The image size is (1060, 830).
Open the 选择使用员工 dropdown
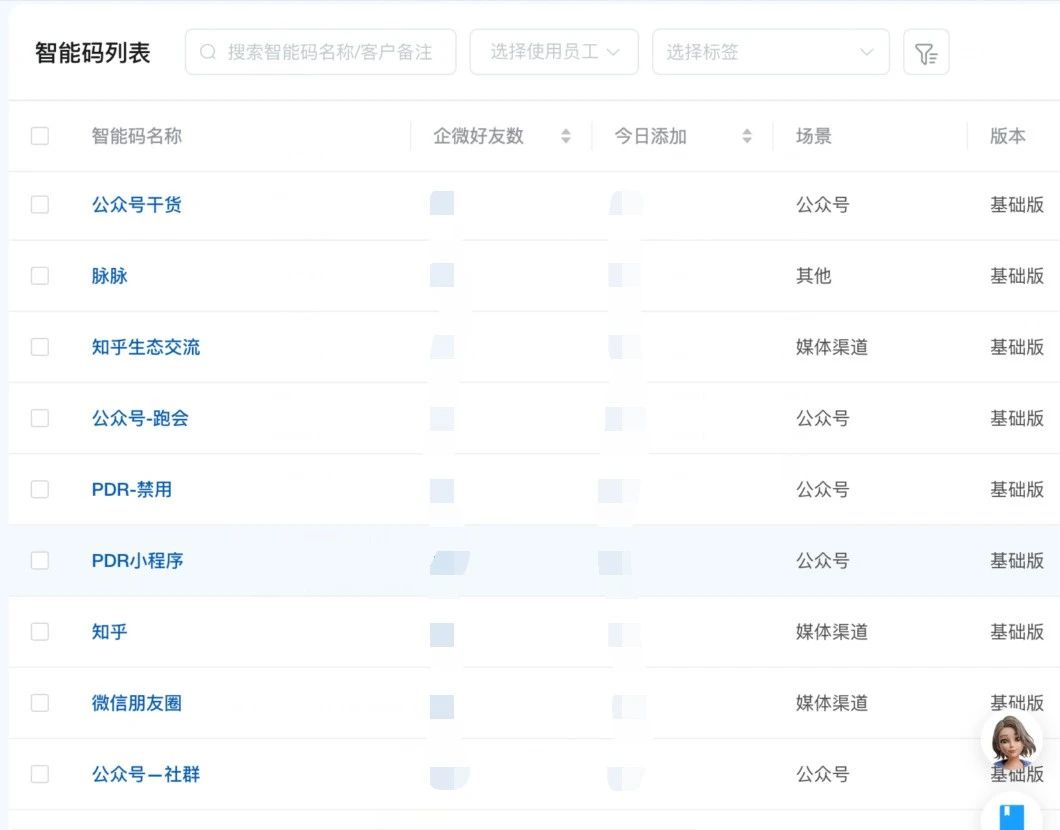[x=554, y=52]
